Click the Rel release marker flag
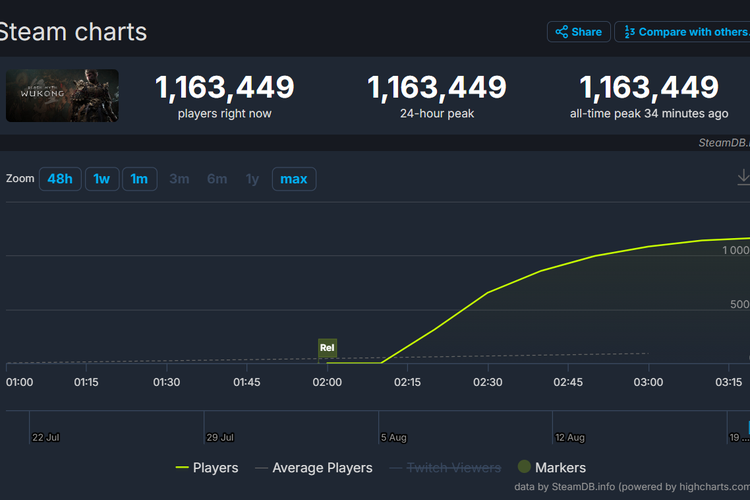This screenshot has height=500, width=750. 327,348
